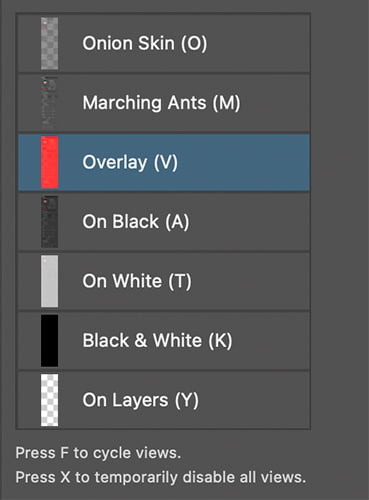This screenshot has height=500, width=369.
Task: Click the 'Press X to temporarily disable' hint
Action: 160,477
